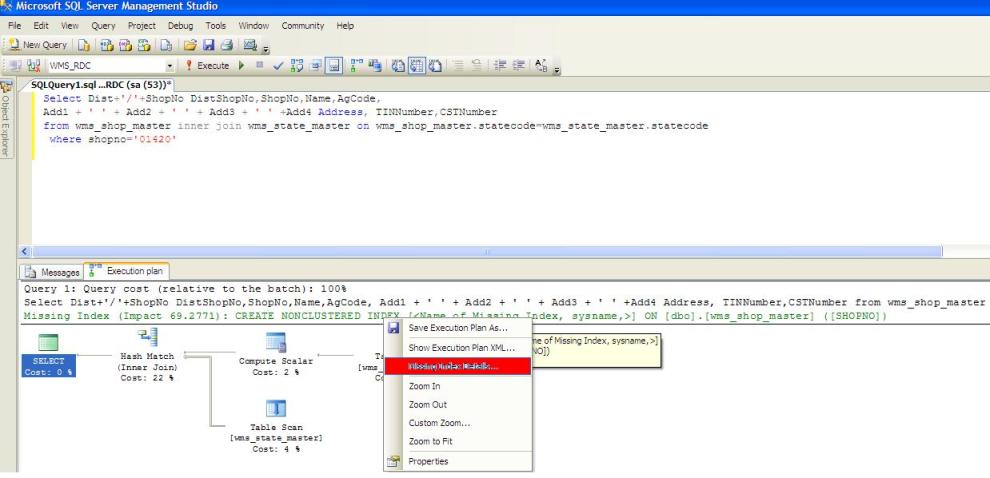Image resolution: width=990 pixels, height=478 pixels.
Task: Open an Analysis Services XMLA Query
Action: click(x=144, y=45)
